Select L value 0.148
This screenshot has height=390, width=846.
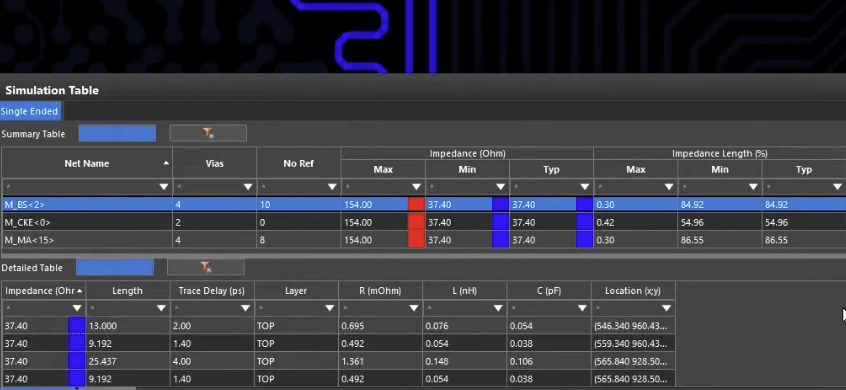(464, 361)
